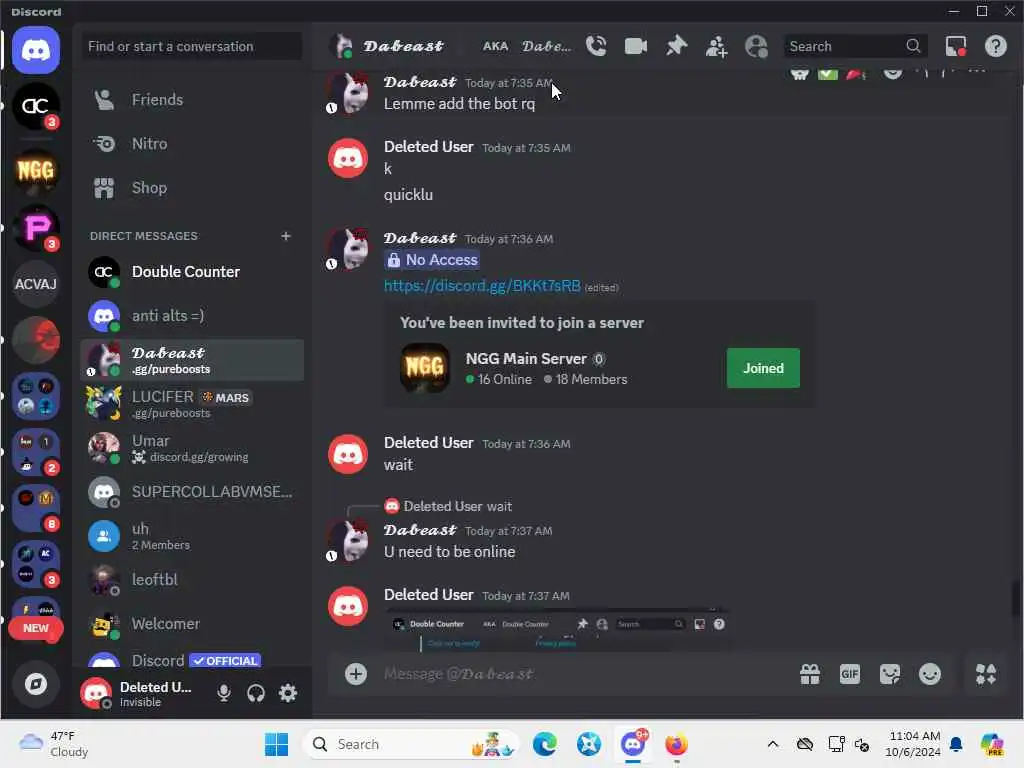Open the leoftbl conversation
Screen dimensions: 1024x768
click(x=192, y=580)
